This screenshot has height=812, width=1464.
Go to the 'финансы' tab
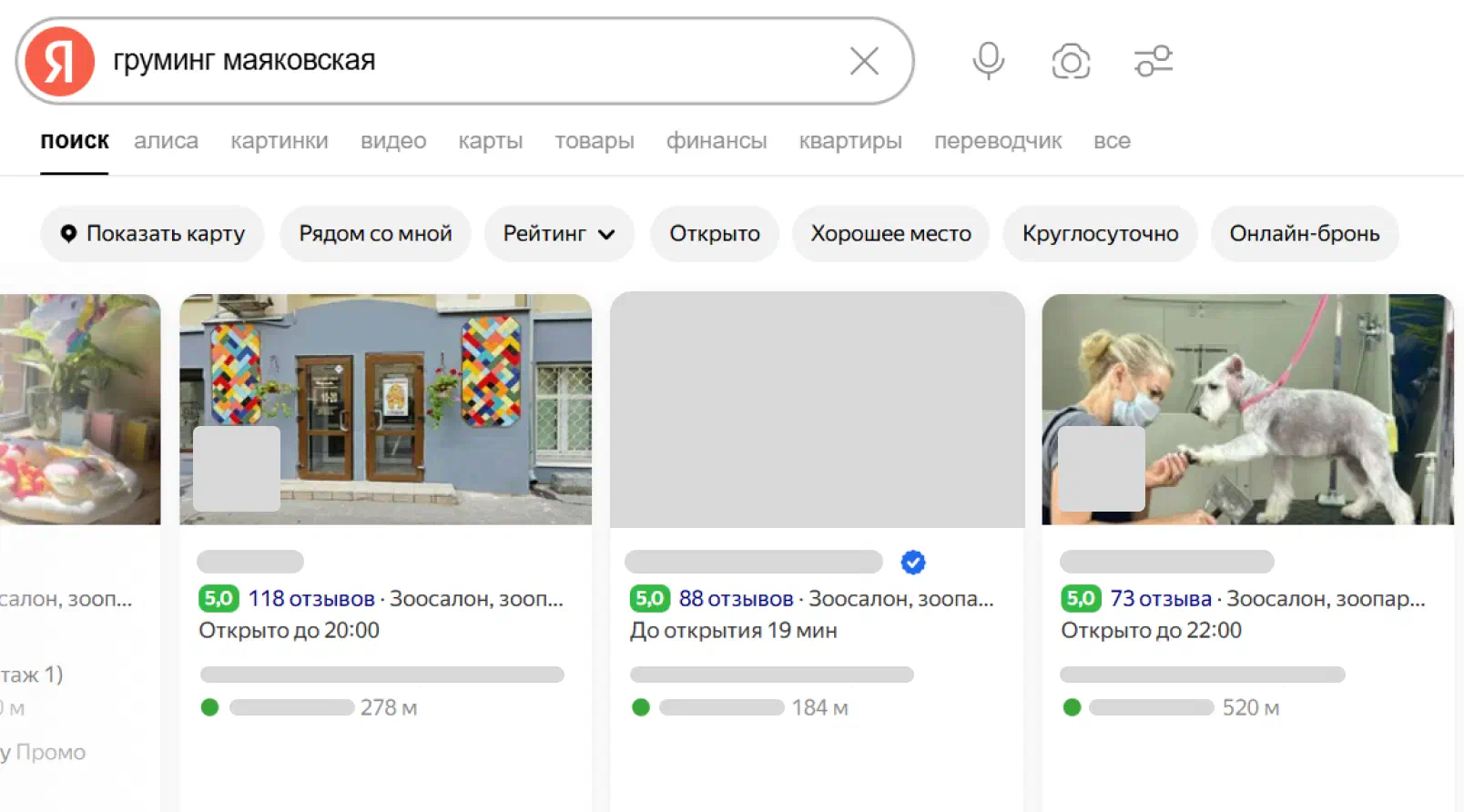(717, 141)
